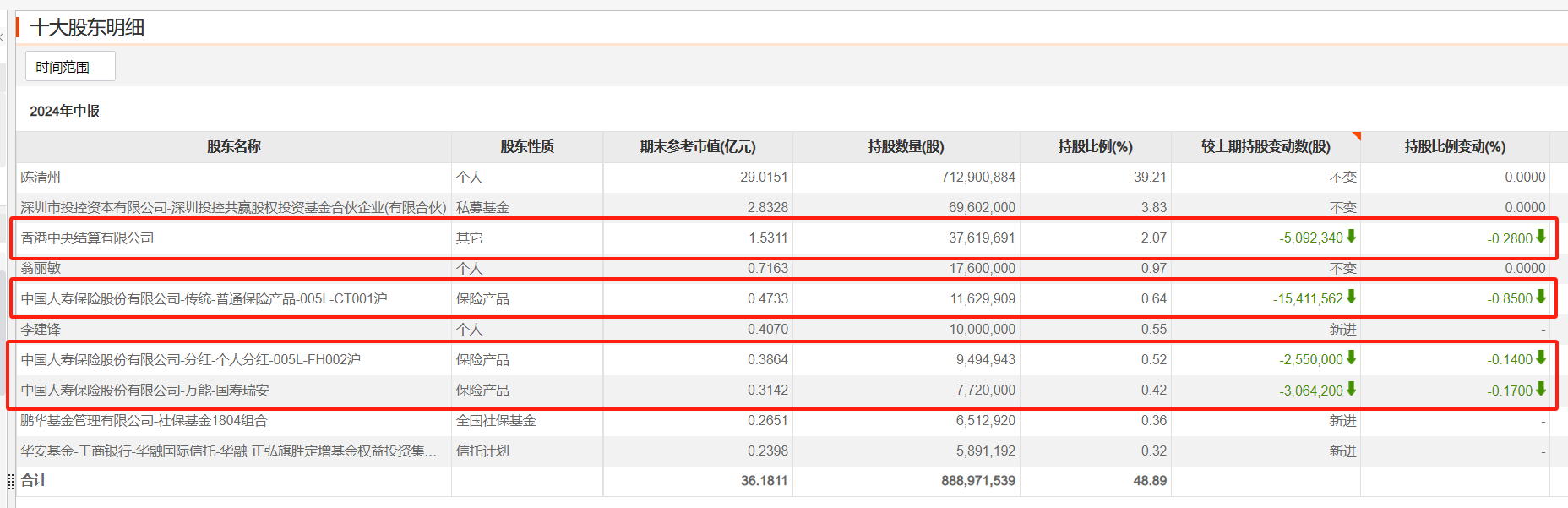This screenshot has width=1568, height=508.
Task: Open 中国人寿 分红-个人分红 shareholder link
Action: coord(190,360)
